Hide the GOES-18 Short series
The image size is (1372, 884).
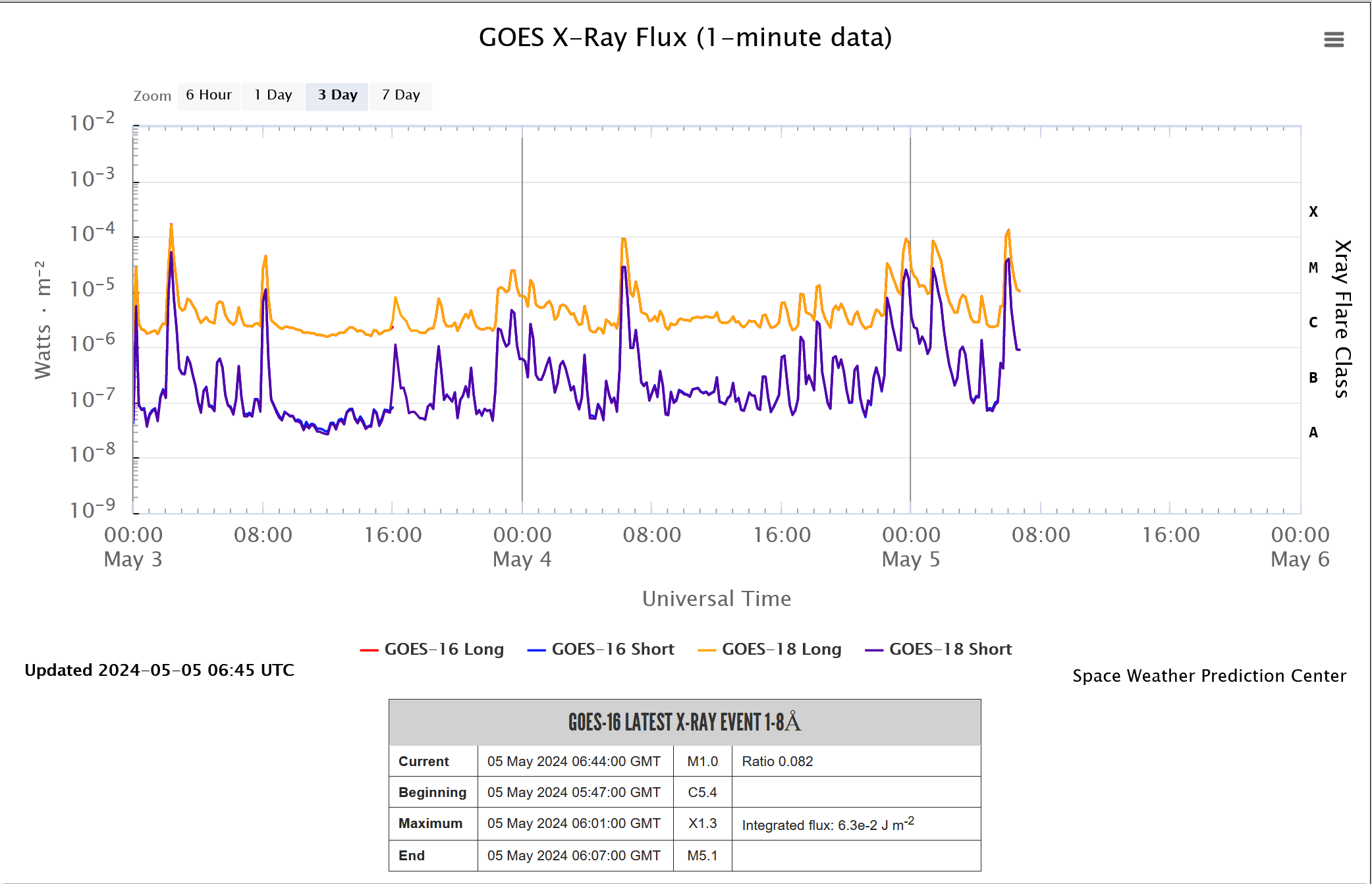(950, 649)
